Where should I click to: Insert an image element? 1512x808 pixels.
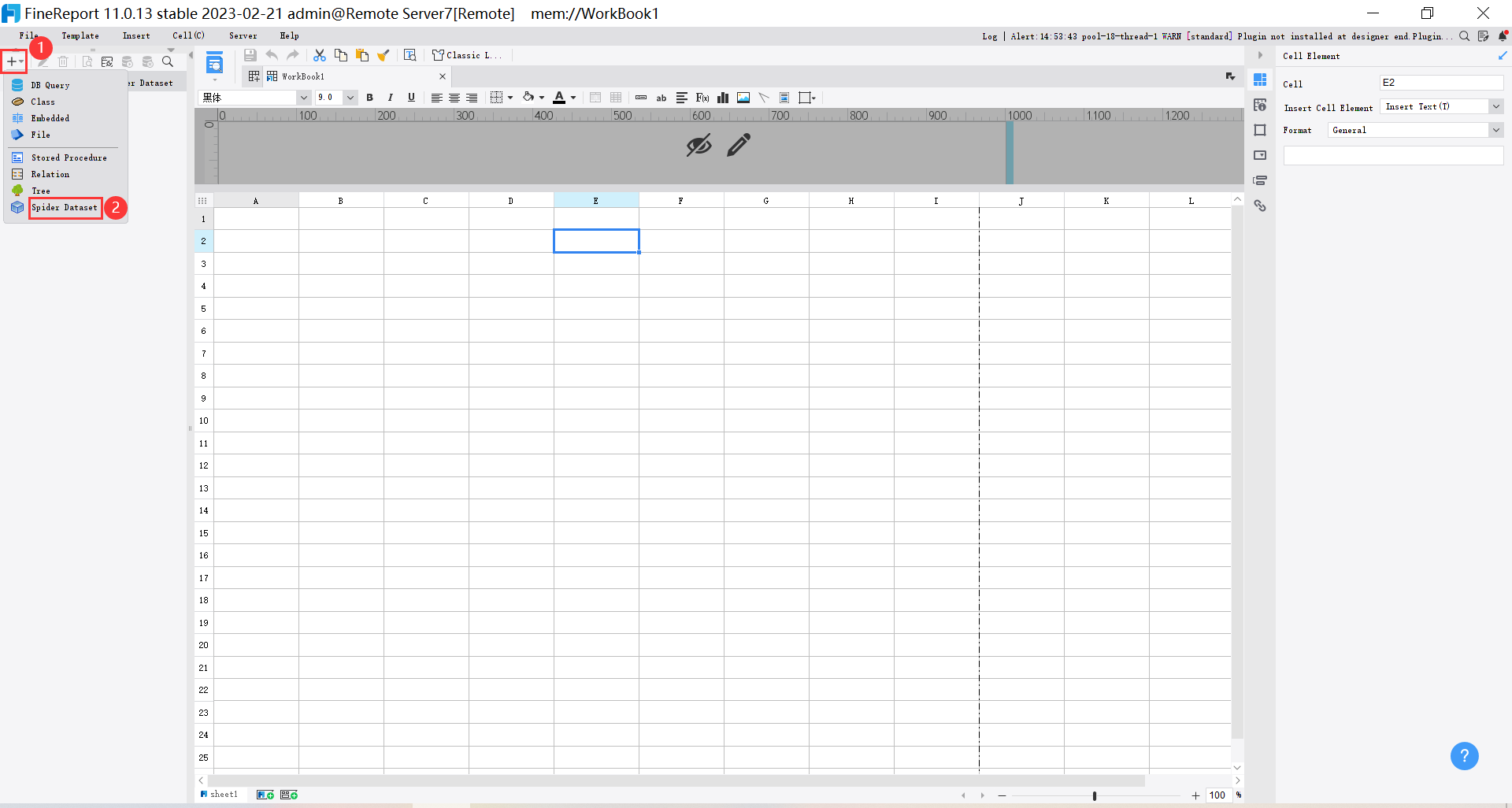[743, 98]
